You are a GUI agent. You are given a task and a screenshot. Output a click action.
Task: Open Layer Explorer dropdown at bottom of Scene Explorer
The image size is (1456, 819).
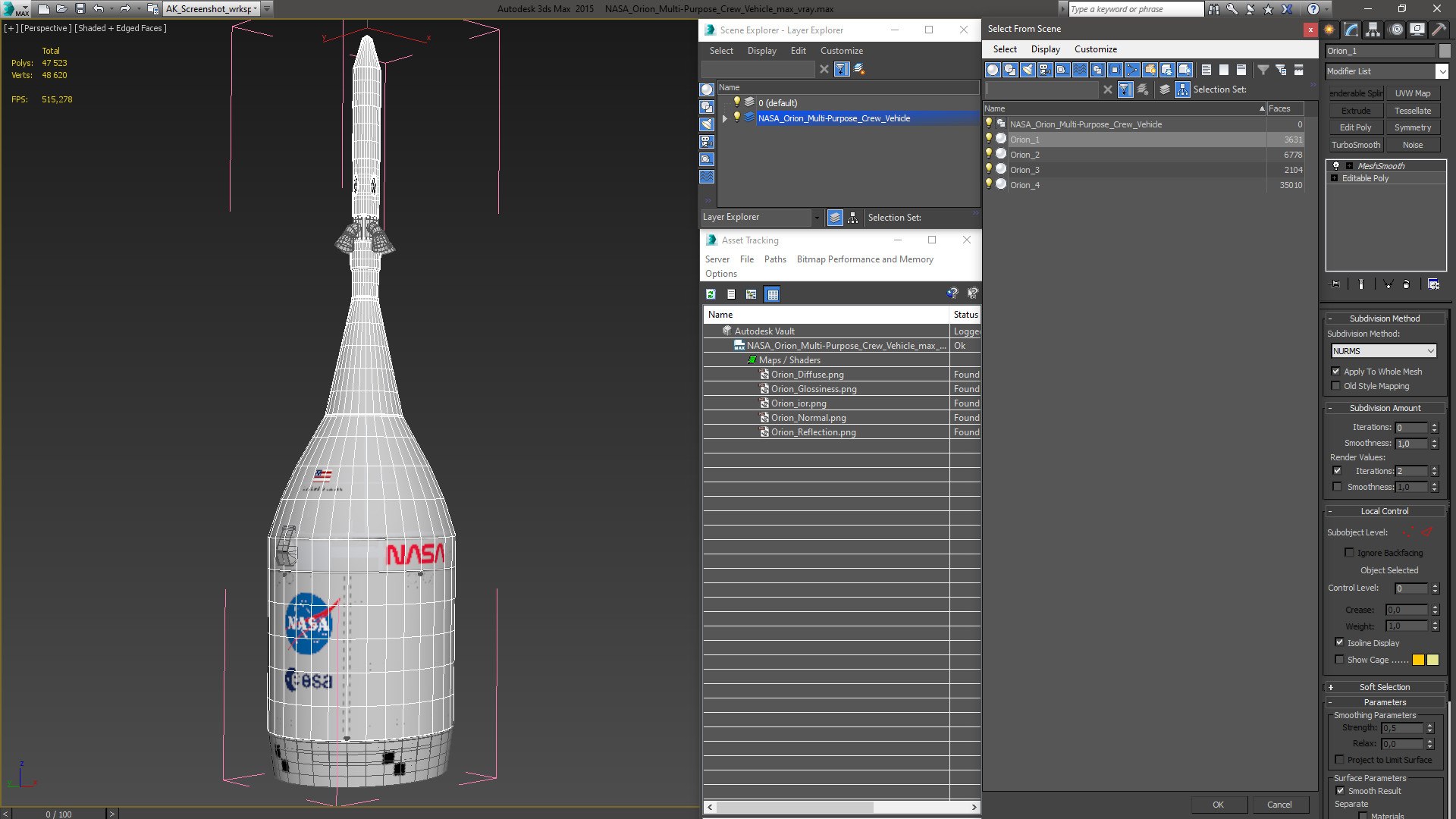point(817,218)
